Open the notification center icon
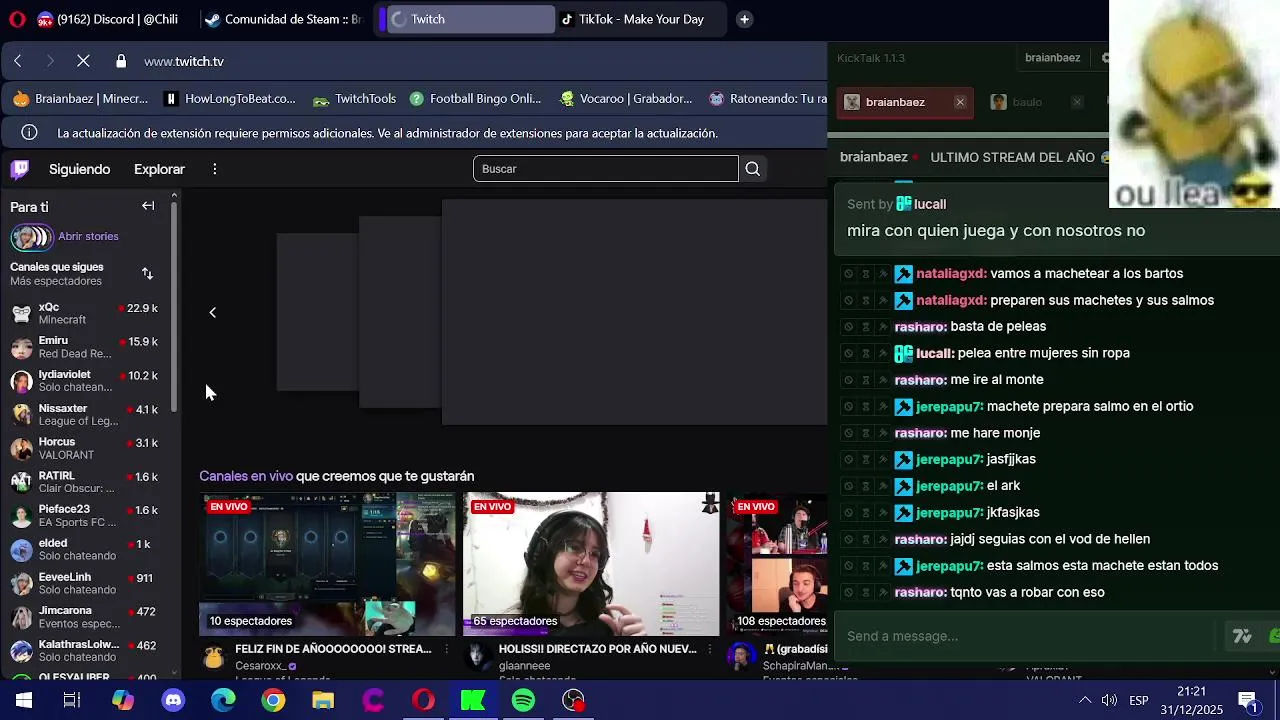This screenshot has width=1280, height=720. point(1247,701)
